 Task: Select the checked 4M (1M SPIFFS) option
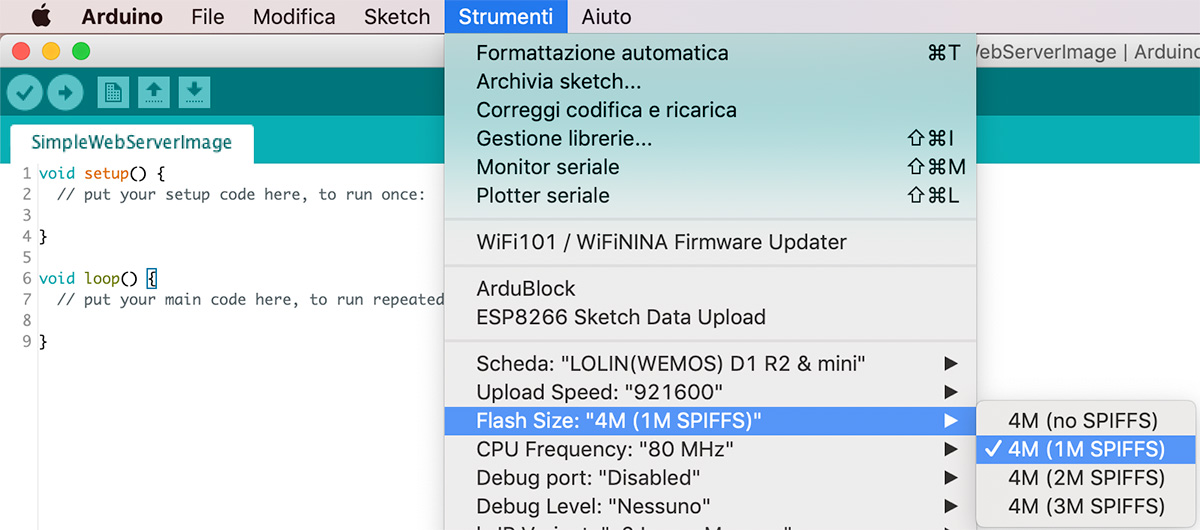[1084, 449]
